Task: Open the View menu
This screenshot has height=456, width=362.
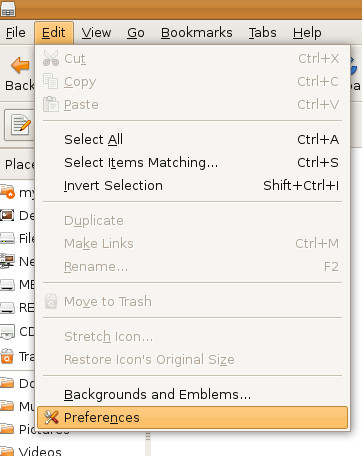Action: point(96,33)
